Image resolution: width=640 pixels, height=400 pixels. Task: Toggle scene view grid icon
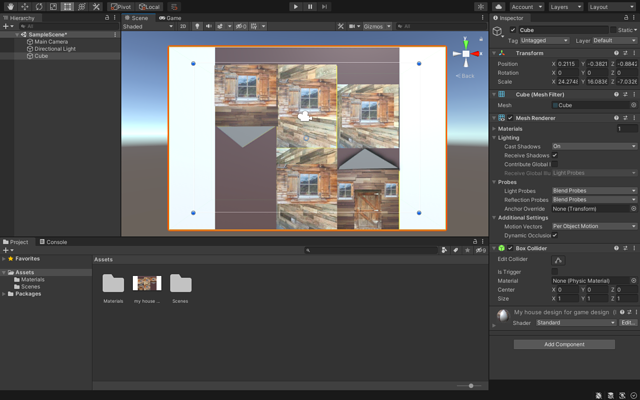254,26
